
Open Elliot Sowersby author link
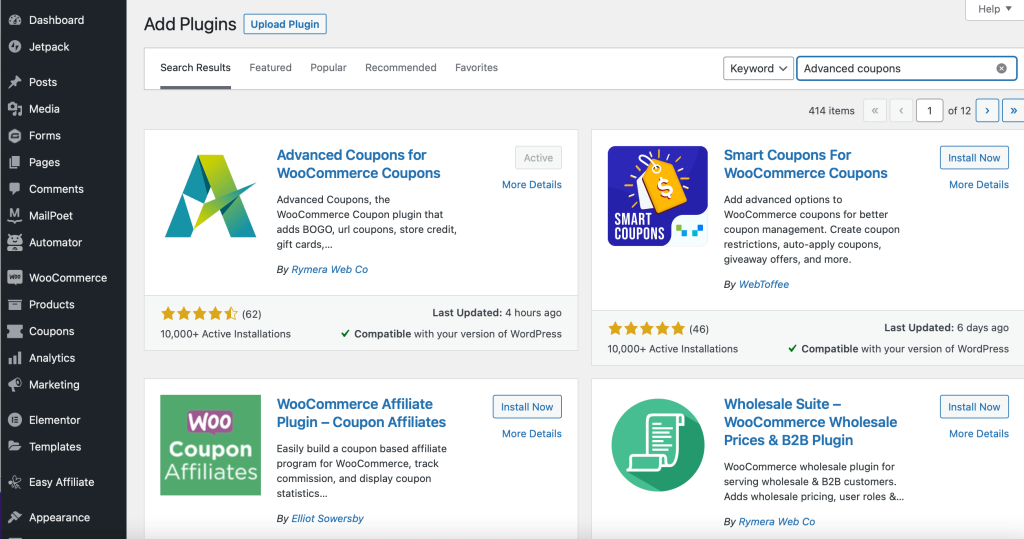click(x=327, y=519)
